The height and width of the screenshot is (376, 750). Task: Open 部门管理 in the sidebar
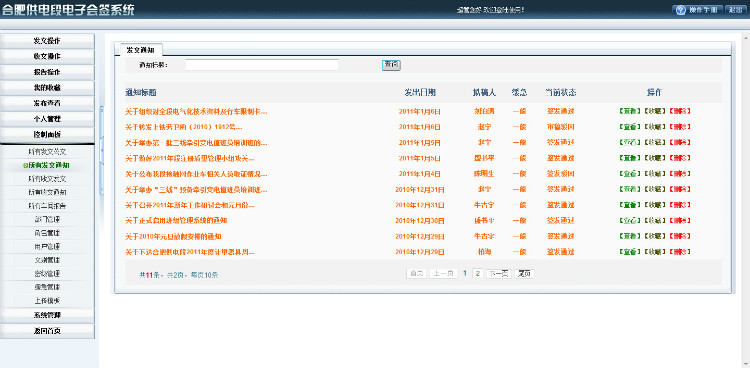point(47,220)
